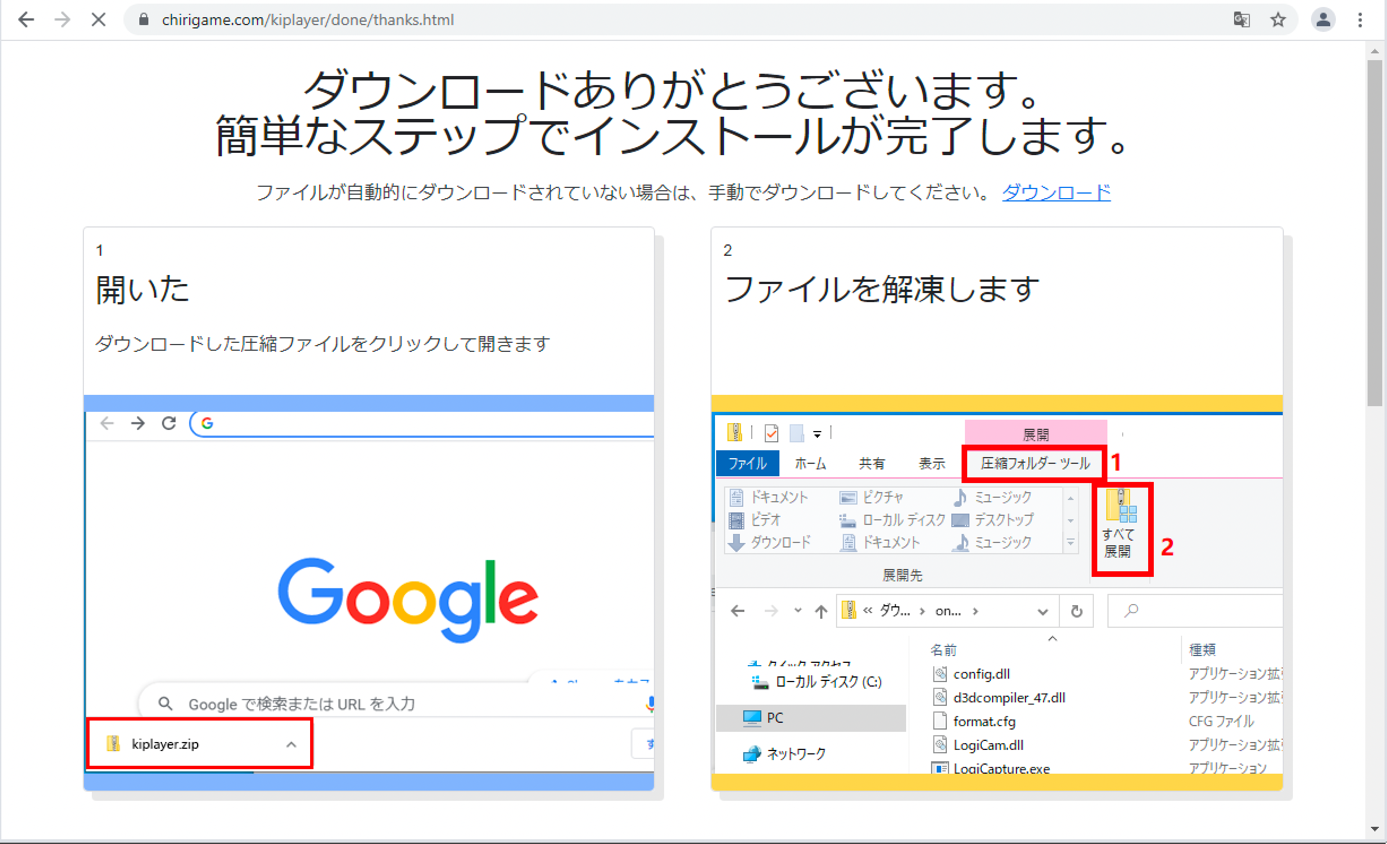Open the Chrome profile avatar
The image size is (1387, 844).
pyautogui.click(x=1323, y=20)
